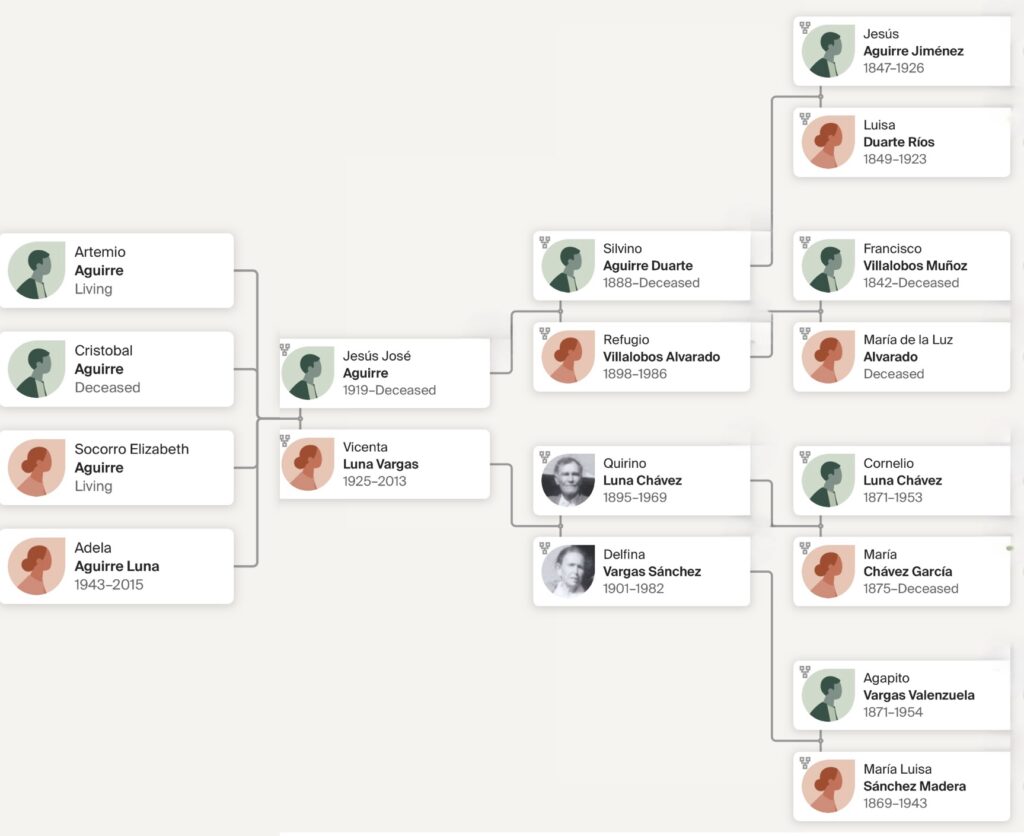Select the Artemio Aguirre person card

117,270
